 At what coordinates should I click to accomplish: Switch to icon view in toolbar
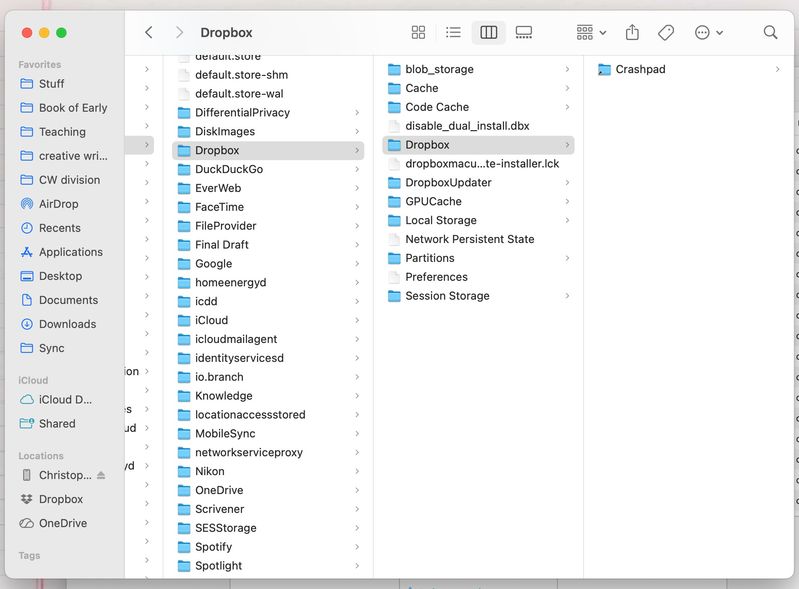419,32
